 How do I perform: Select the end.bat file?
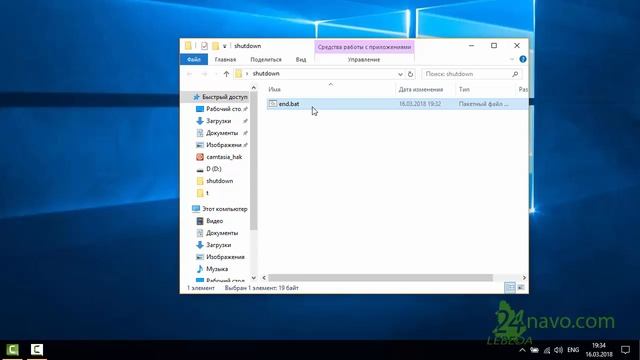click(x=289, y=104)
